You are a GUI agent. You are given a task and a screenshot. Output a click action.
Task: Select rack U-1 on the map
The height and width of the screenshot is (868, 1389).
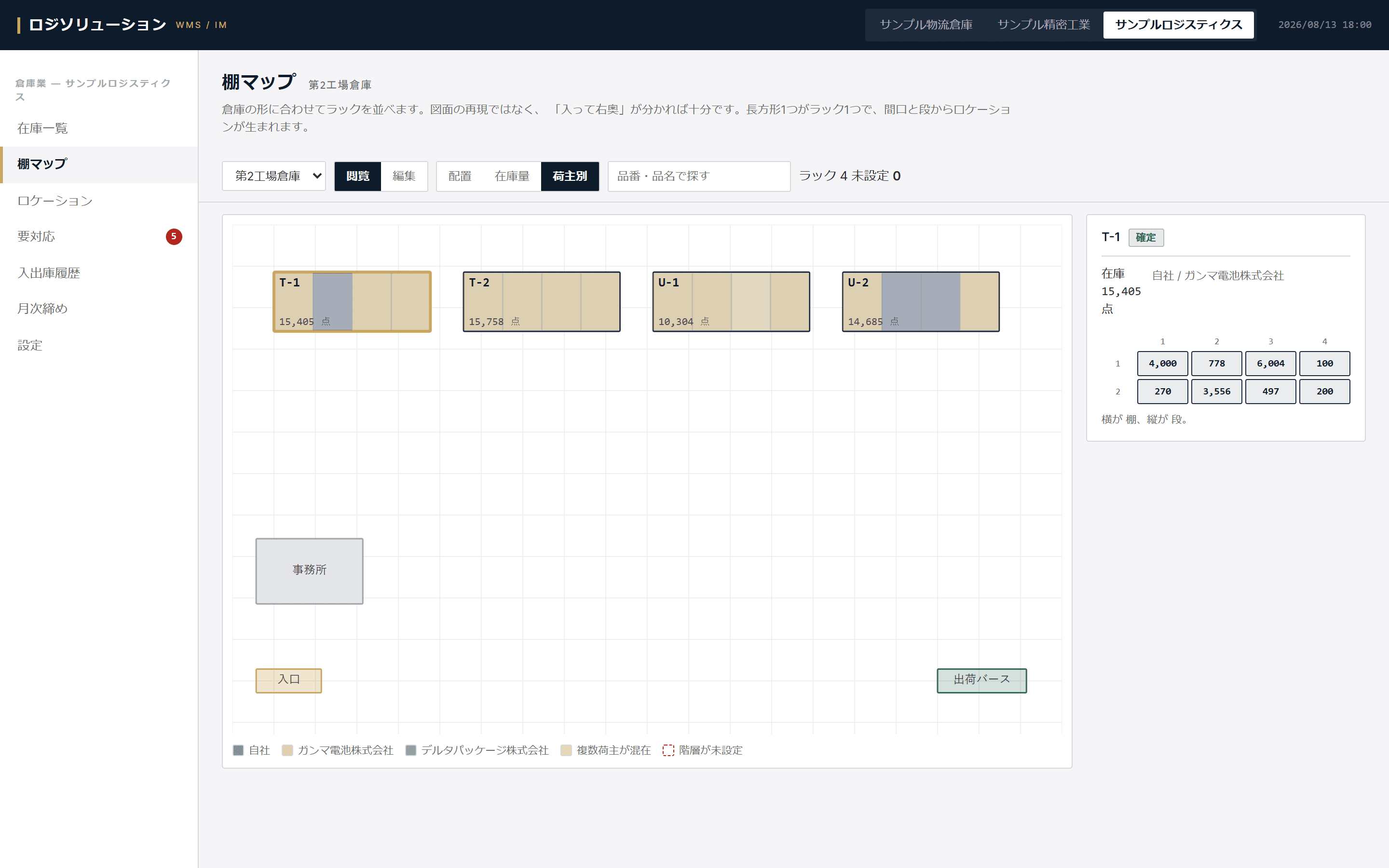[x=731, y=301]
